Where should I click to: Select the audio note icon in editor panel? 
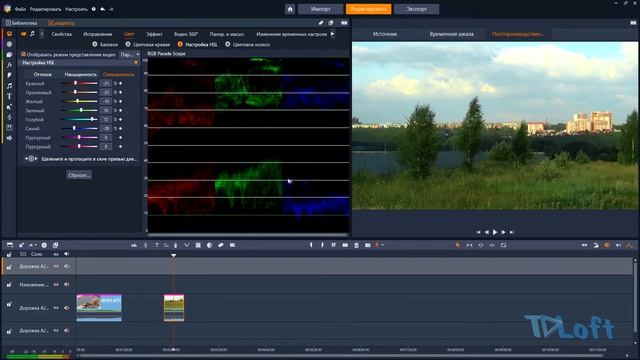(32, 34)
